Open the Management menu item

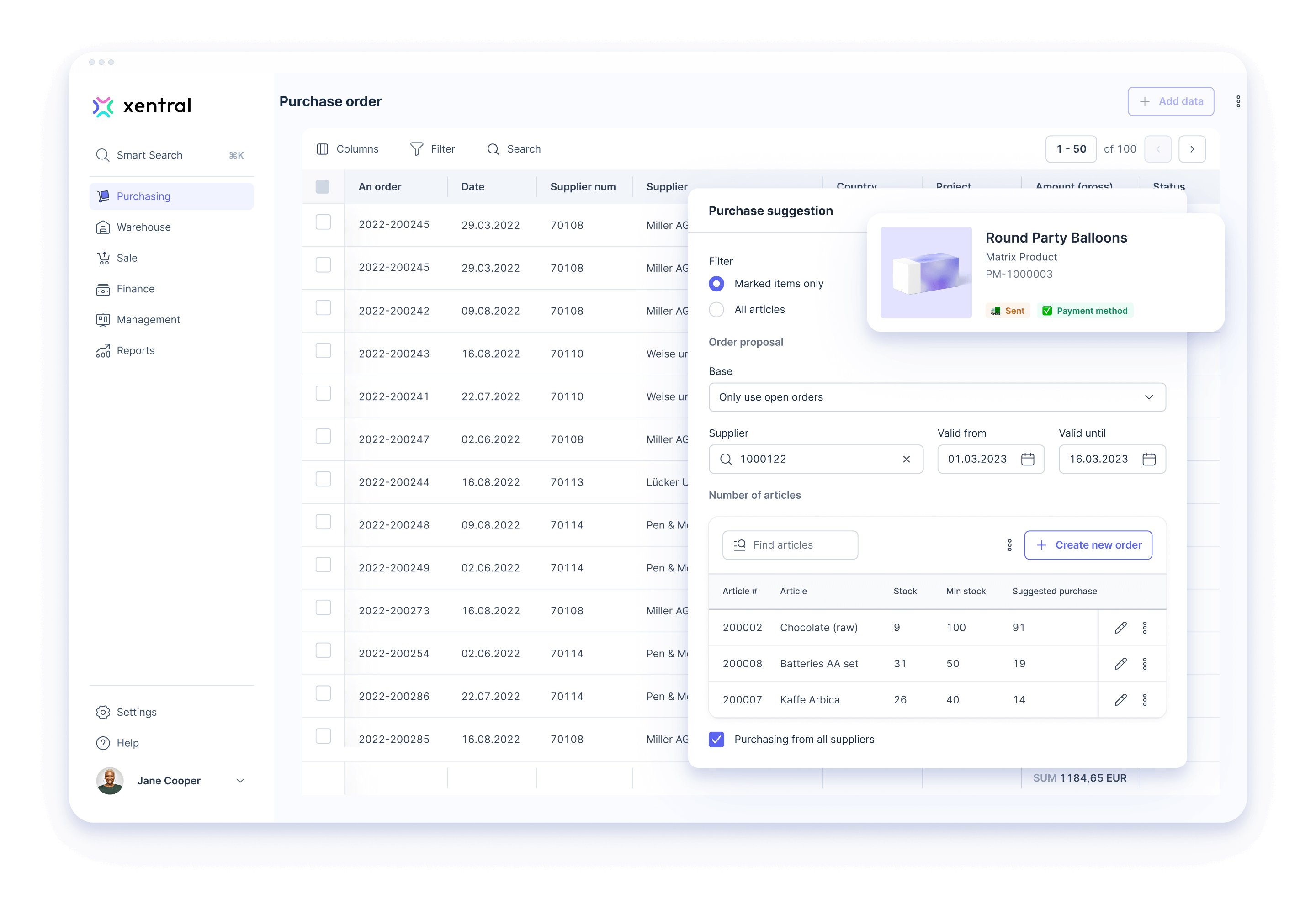(x=171, y=319)
